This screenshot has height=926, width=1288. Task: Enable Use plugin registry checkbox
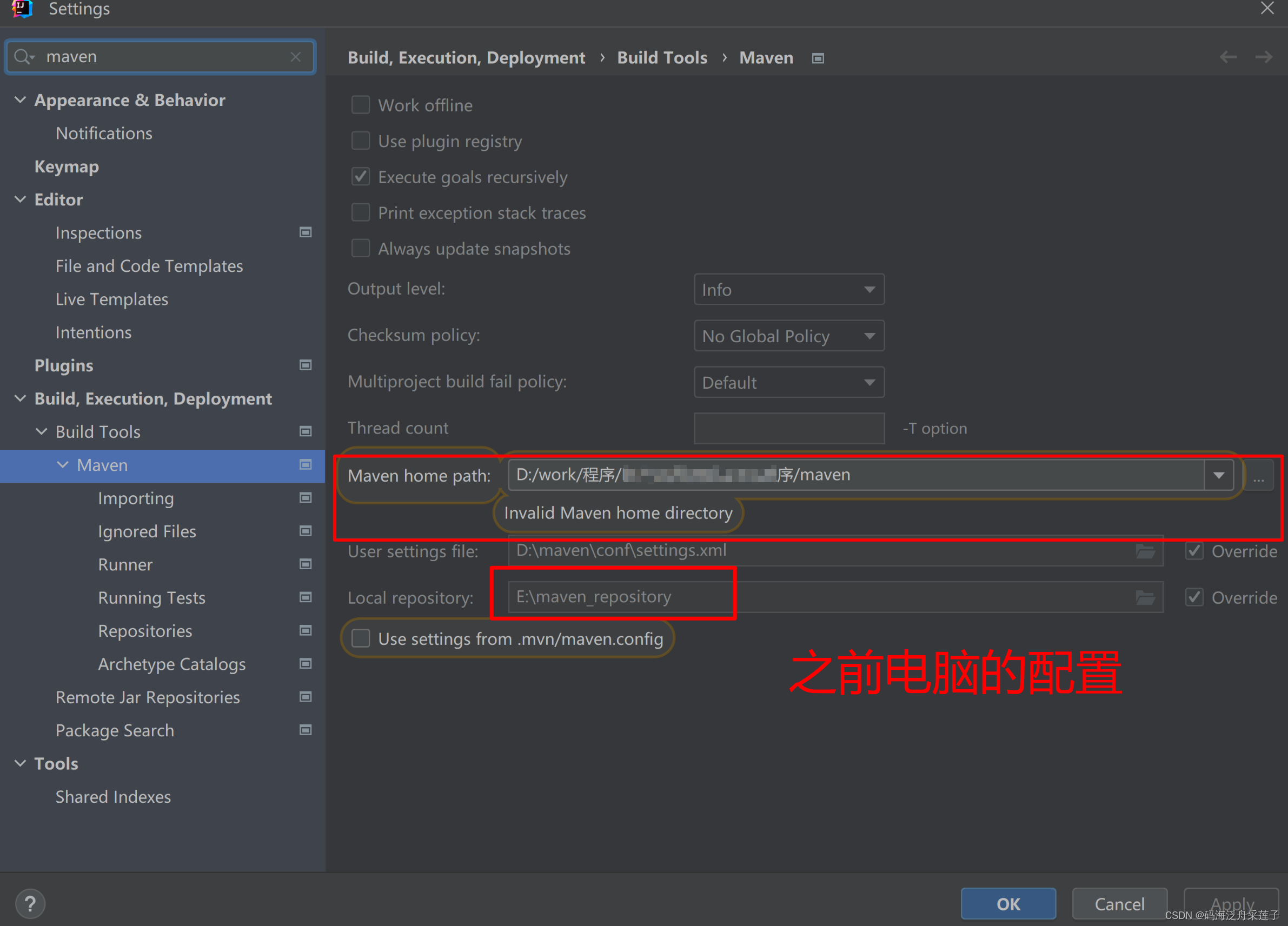pyautogui.click(x=361, y=141)
